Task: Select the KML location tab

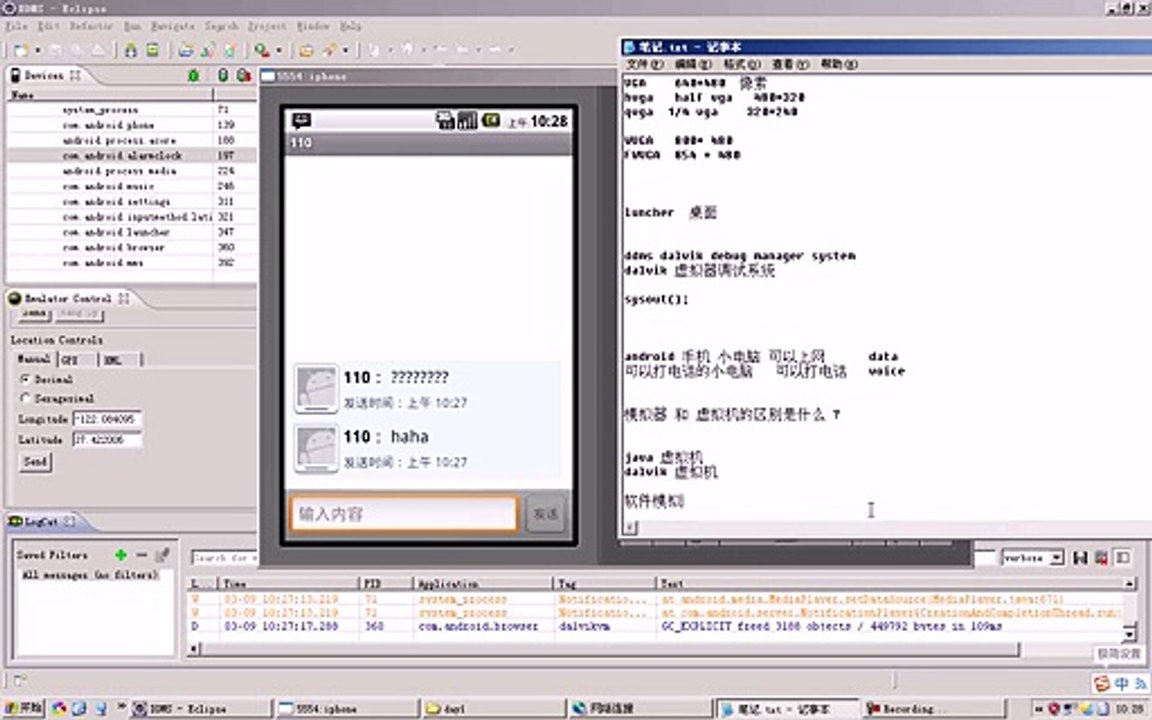Action: (x=120, y=359)
